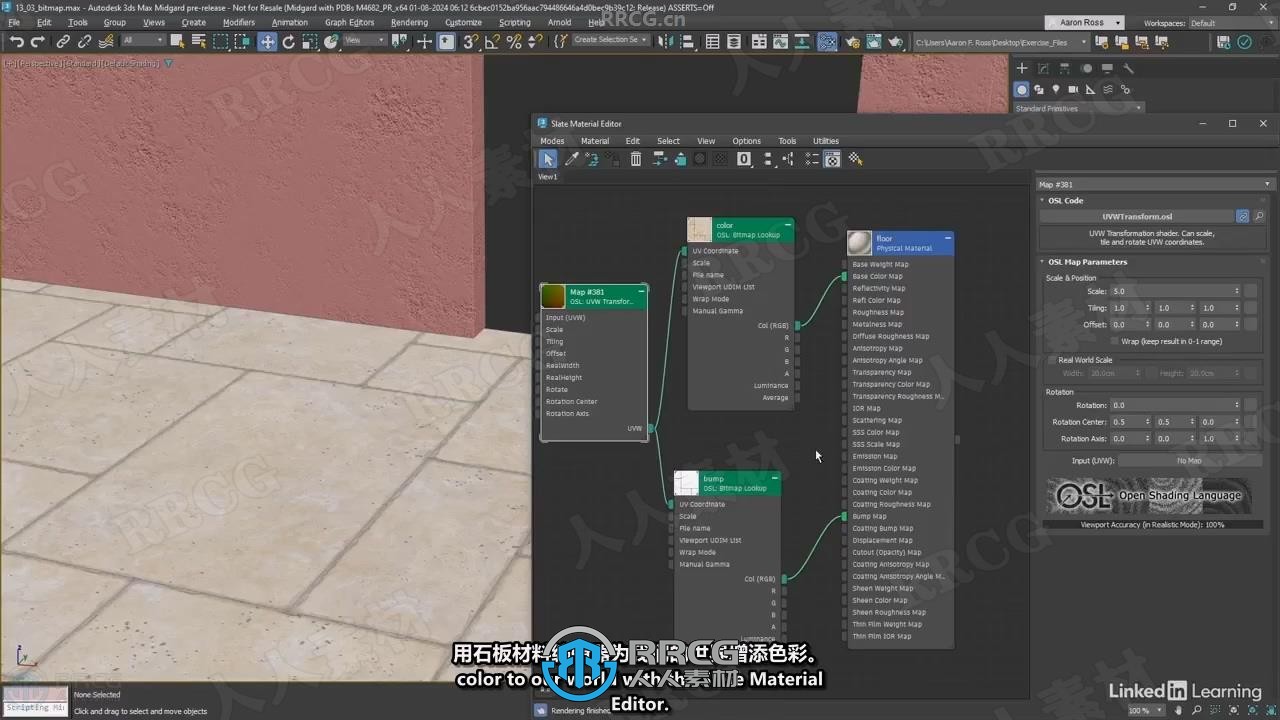The width and height of the screenshot is (1280, 720).
Task: Click the Select by Material icon
Action: point(855,159)
